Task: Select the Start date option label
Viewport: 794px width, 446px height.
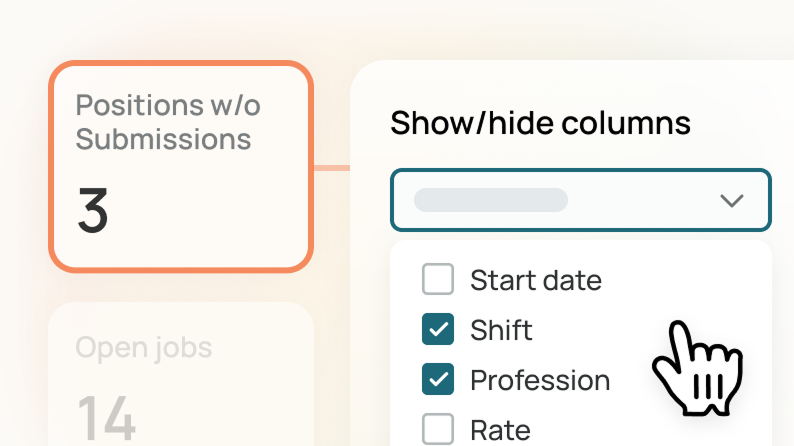Action: pyautogui.click(x=536, y=280)
